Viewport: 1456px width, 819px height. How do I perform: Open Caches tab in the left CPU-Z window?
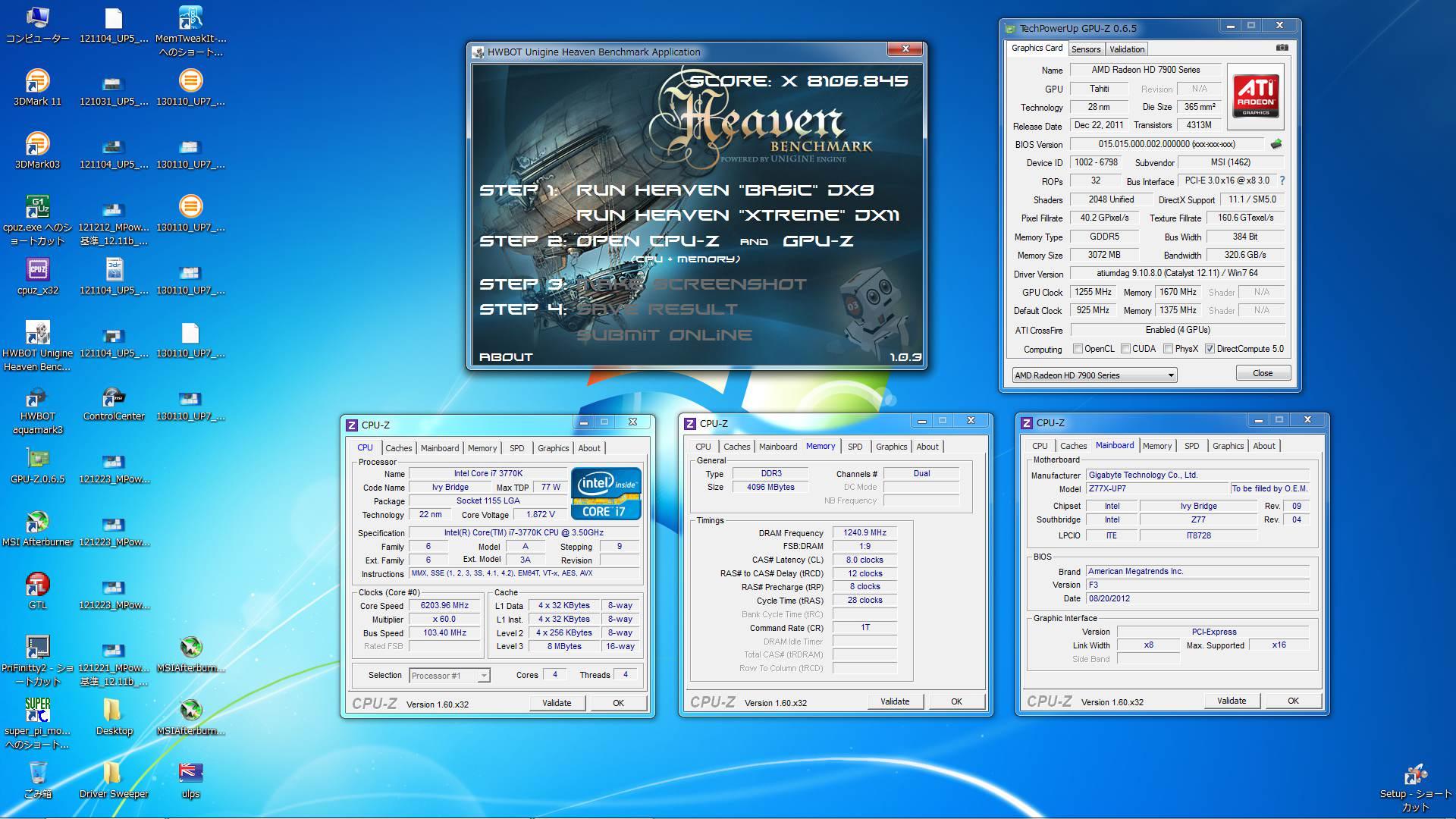398,448
